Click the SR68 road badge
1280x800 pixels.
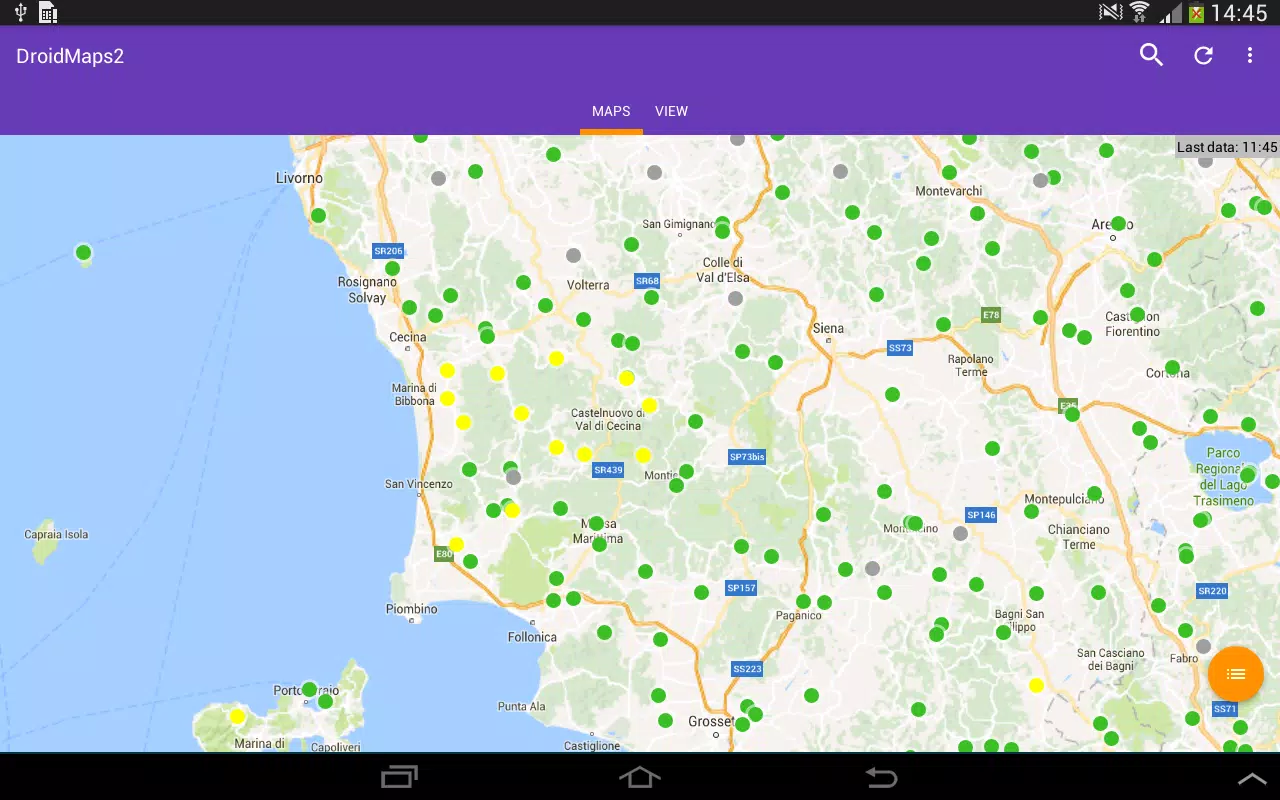point(647,281)
